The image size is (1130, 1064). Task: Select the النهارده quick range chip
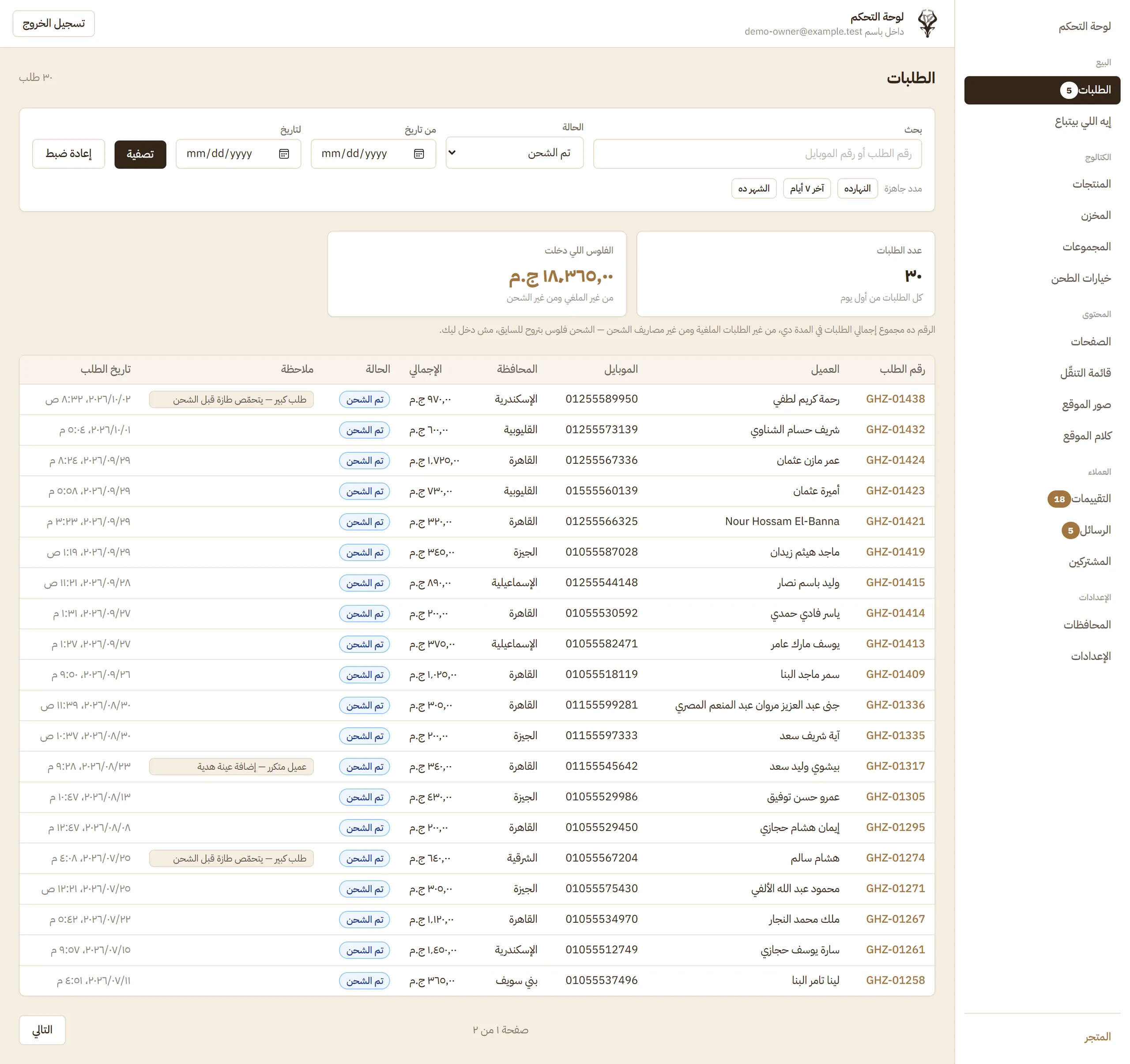click(x=857, y=189)
